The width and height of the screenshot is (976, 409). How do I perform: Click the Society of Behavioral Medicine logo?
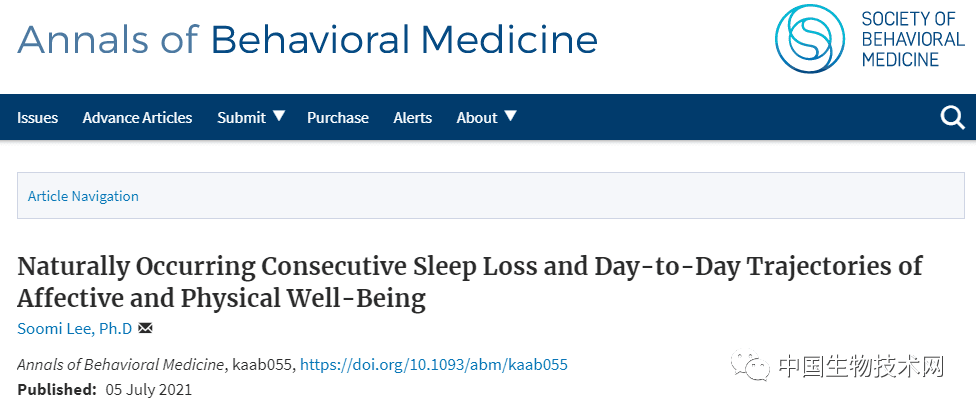(x=810, y=39)
